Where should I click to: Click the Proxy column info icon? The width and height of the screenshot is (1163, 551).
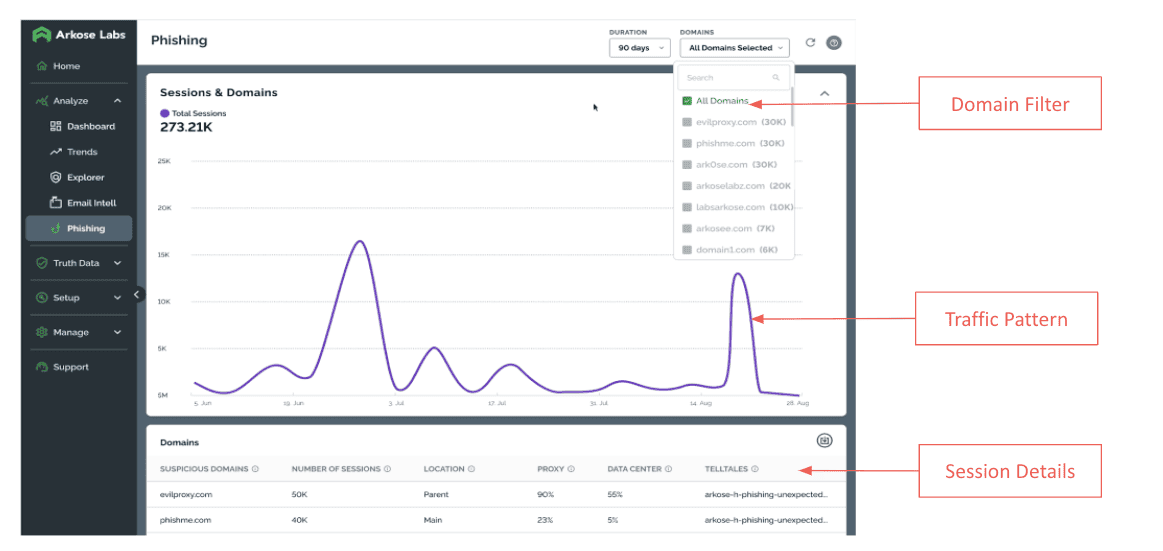click(571, 469)
